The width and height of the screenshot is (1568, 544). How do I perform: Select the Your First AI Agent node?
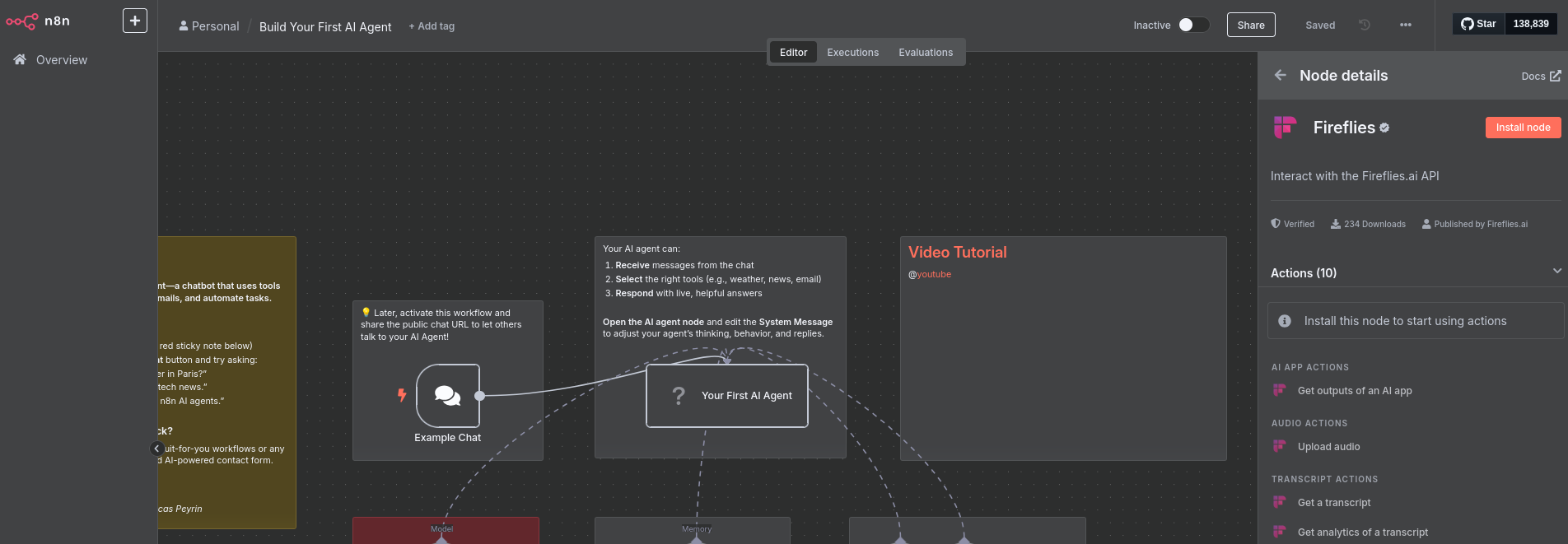pyautogui.click(x=727, y=396)
